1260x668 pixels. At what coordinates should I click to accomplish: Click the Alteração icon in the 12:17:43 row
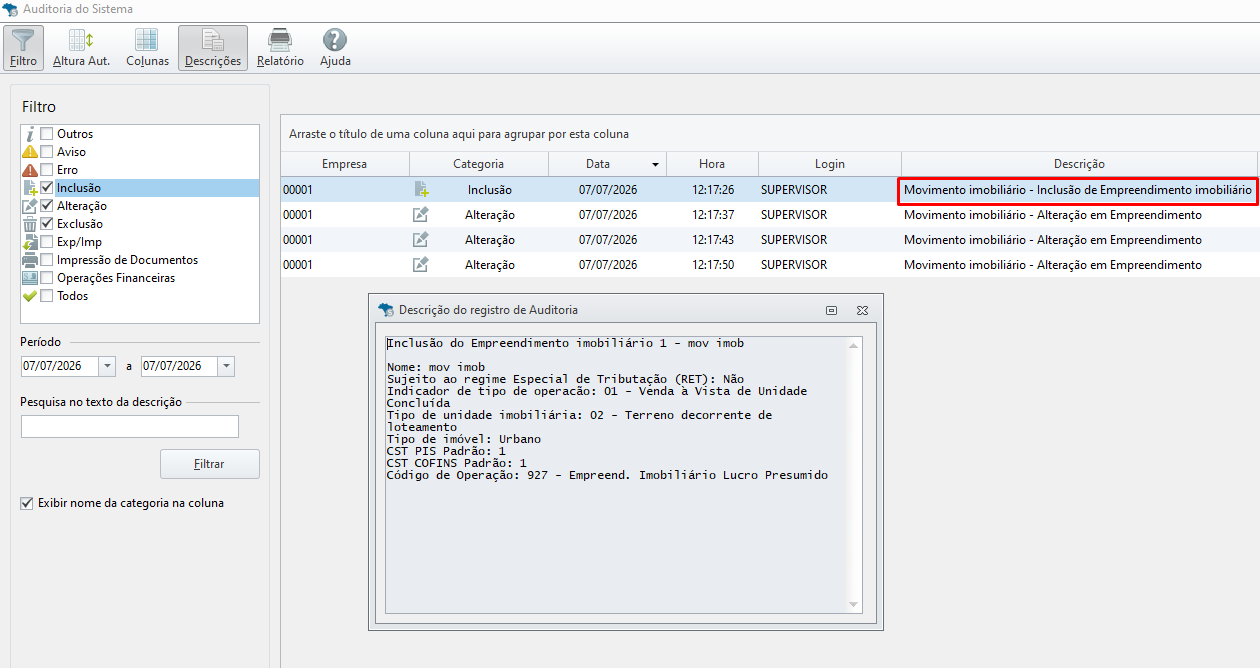(x=421, y=239)
